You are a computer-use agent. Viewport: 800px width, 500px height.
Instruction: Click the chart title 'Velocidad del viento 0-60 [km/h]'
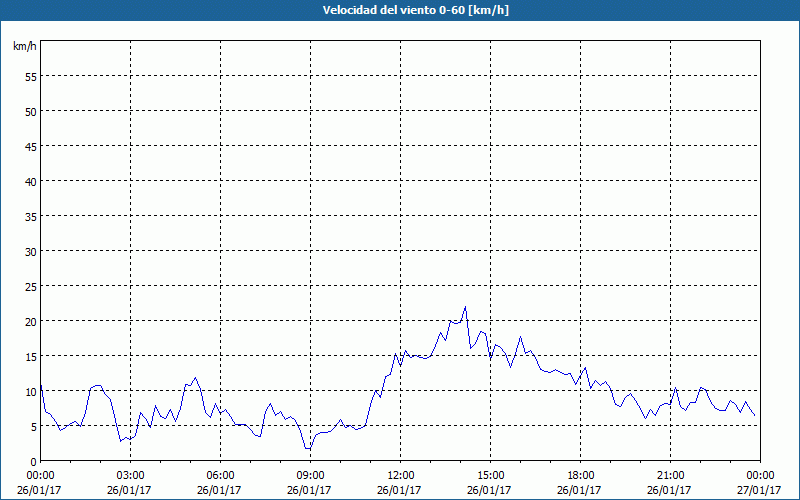(x=415, y=10)
